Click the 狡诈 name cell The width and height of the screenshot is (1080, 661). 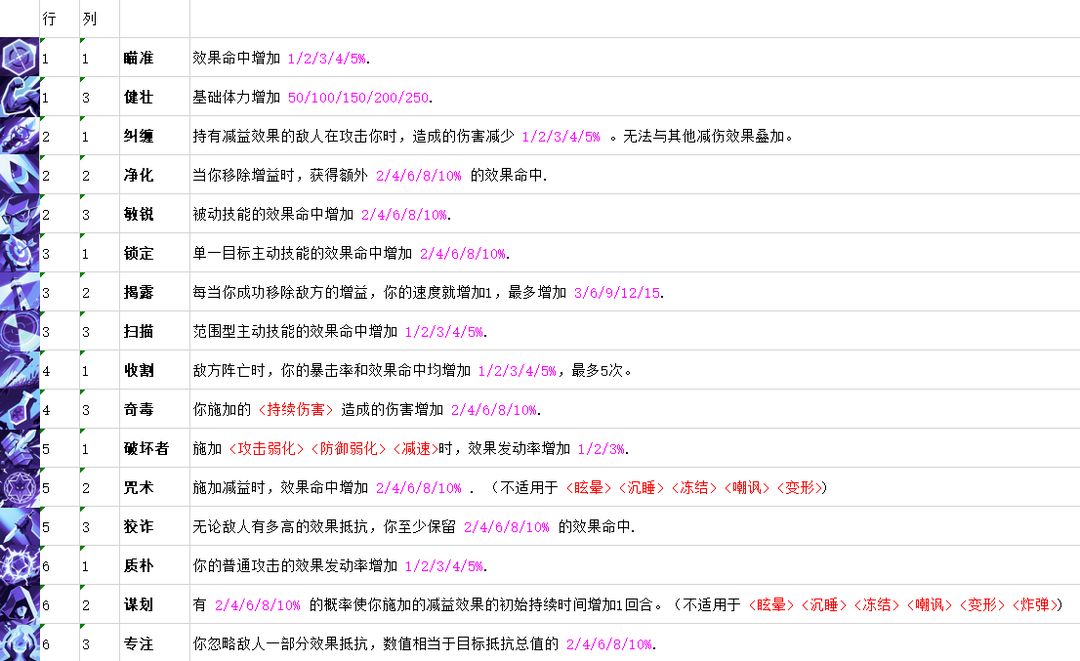coord(154,527)
